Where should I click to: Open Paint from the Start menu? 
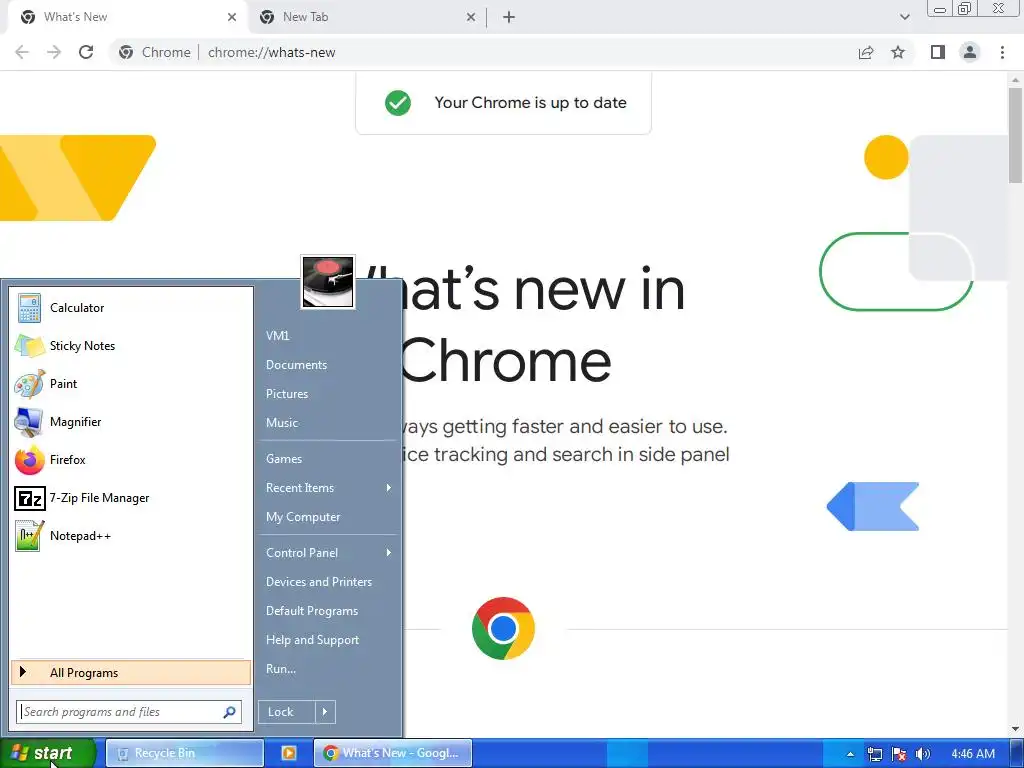[131, 383]
